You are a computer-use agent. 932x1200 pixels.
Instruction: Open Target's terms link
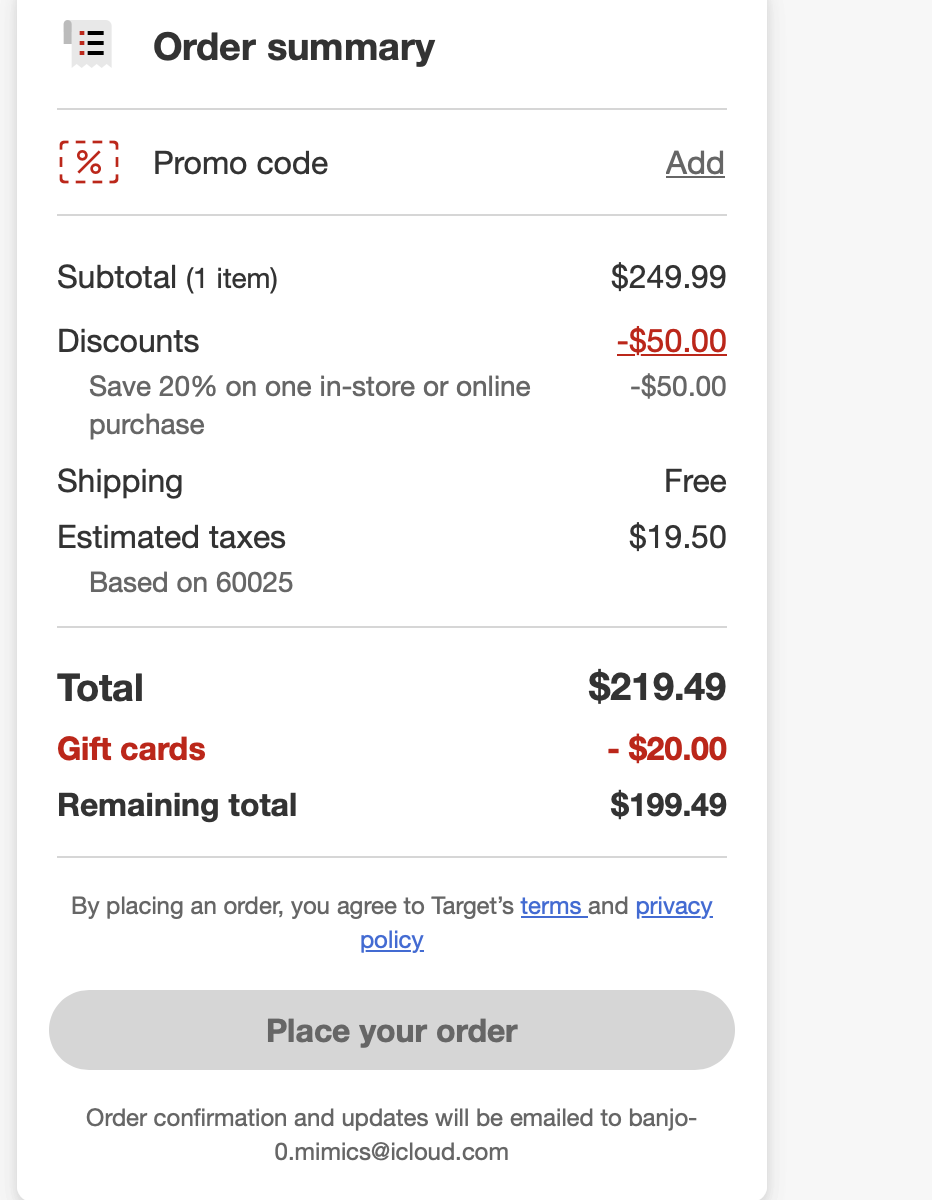[x=552, y=907]
